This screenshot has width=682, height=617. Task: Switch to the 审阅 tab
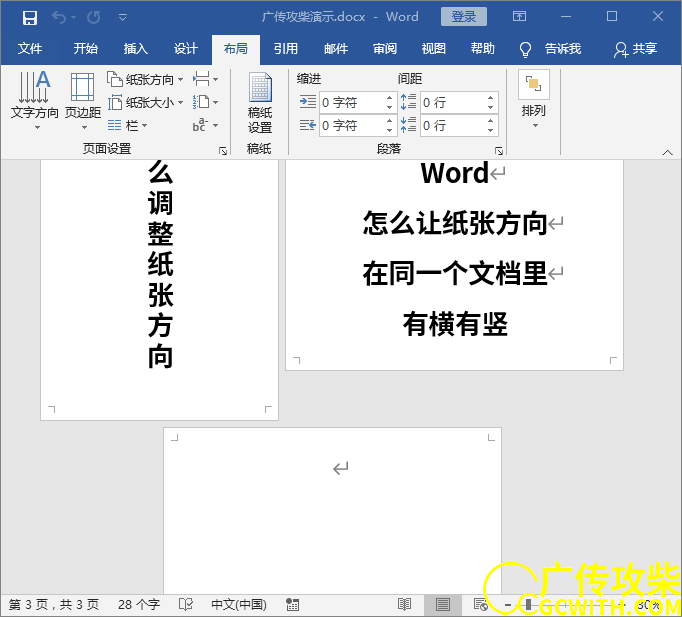(385, 48)
